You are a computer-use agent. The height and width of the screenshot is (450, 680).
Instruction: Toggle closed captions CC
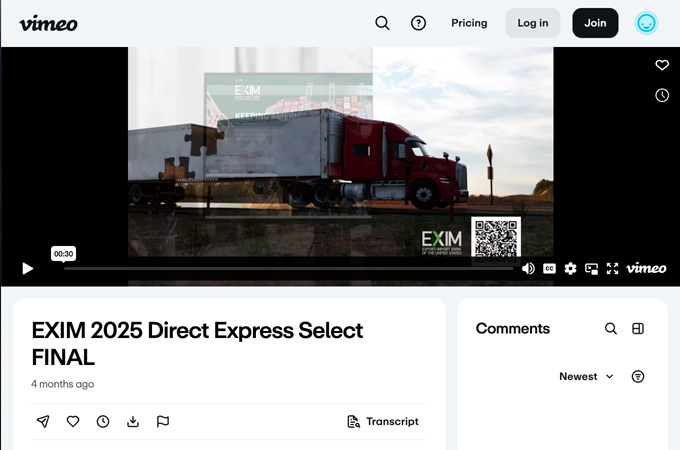(549, 269)
